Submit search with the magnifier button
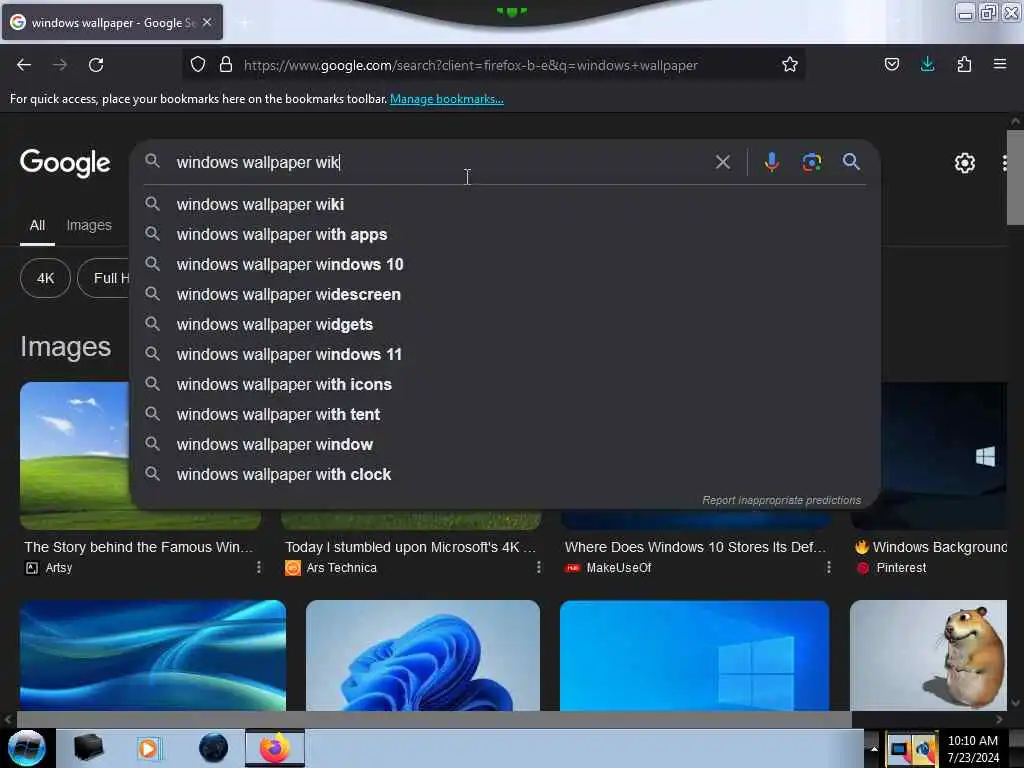Image resolution: width=1024 pixels, height=768 pixels. (851, 161)
